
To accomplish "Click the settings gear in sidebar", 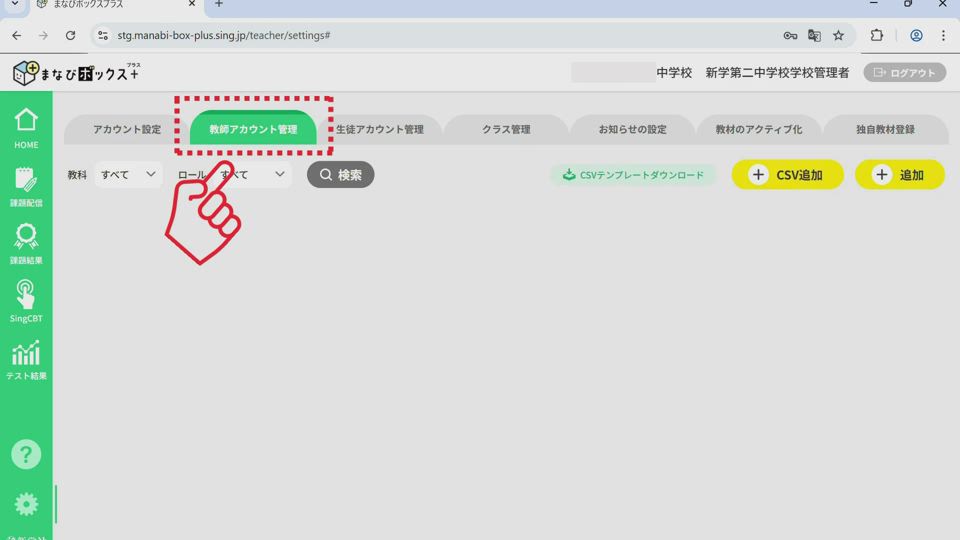I will (x=26, y=505).
